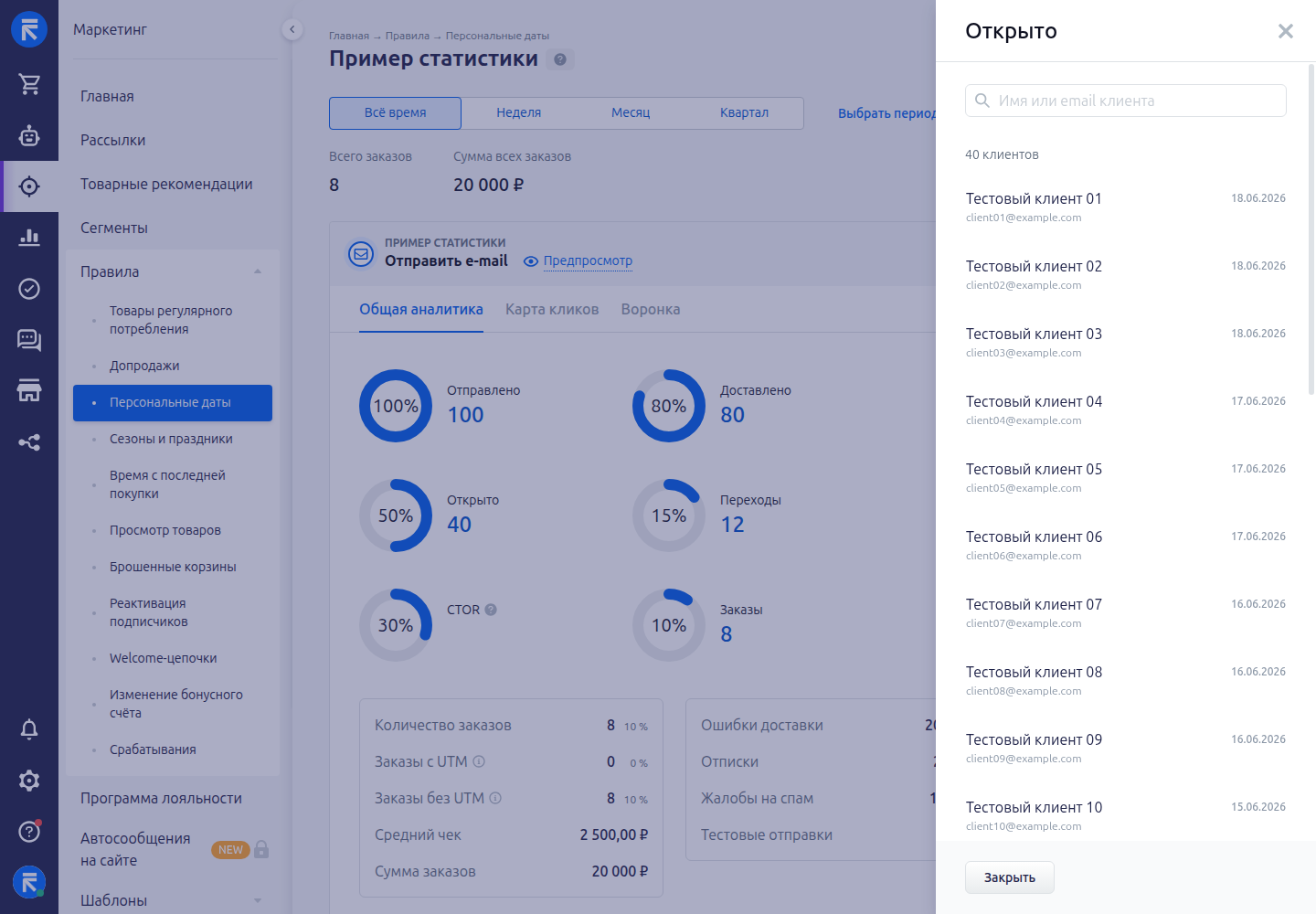The height and width of the screenshot is (914, 1316).
Task: Select Персональные даты rule
Action: (173, 403)
